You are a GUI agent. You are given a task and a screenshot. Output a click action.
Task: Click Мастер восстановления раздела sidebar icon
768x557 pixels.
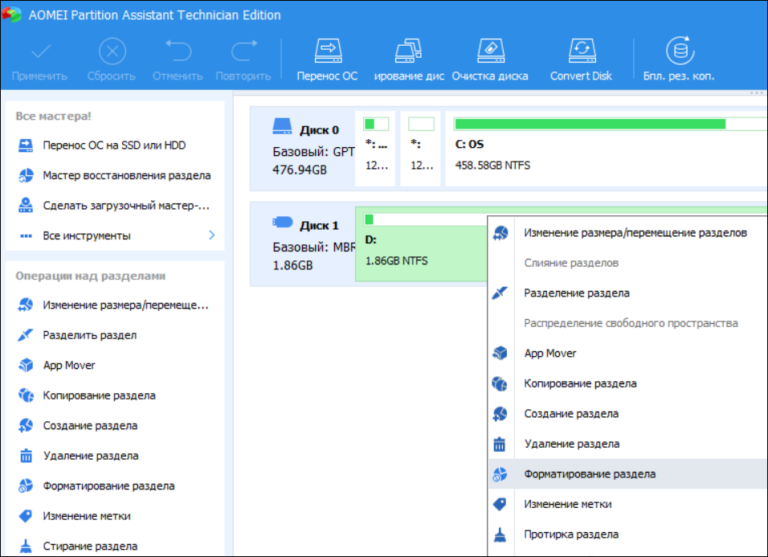tap(25, 175)
